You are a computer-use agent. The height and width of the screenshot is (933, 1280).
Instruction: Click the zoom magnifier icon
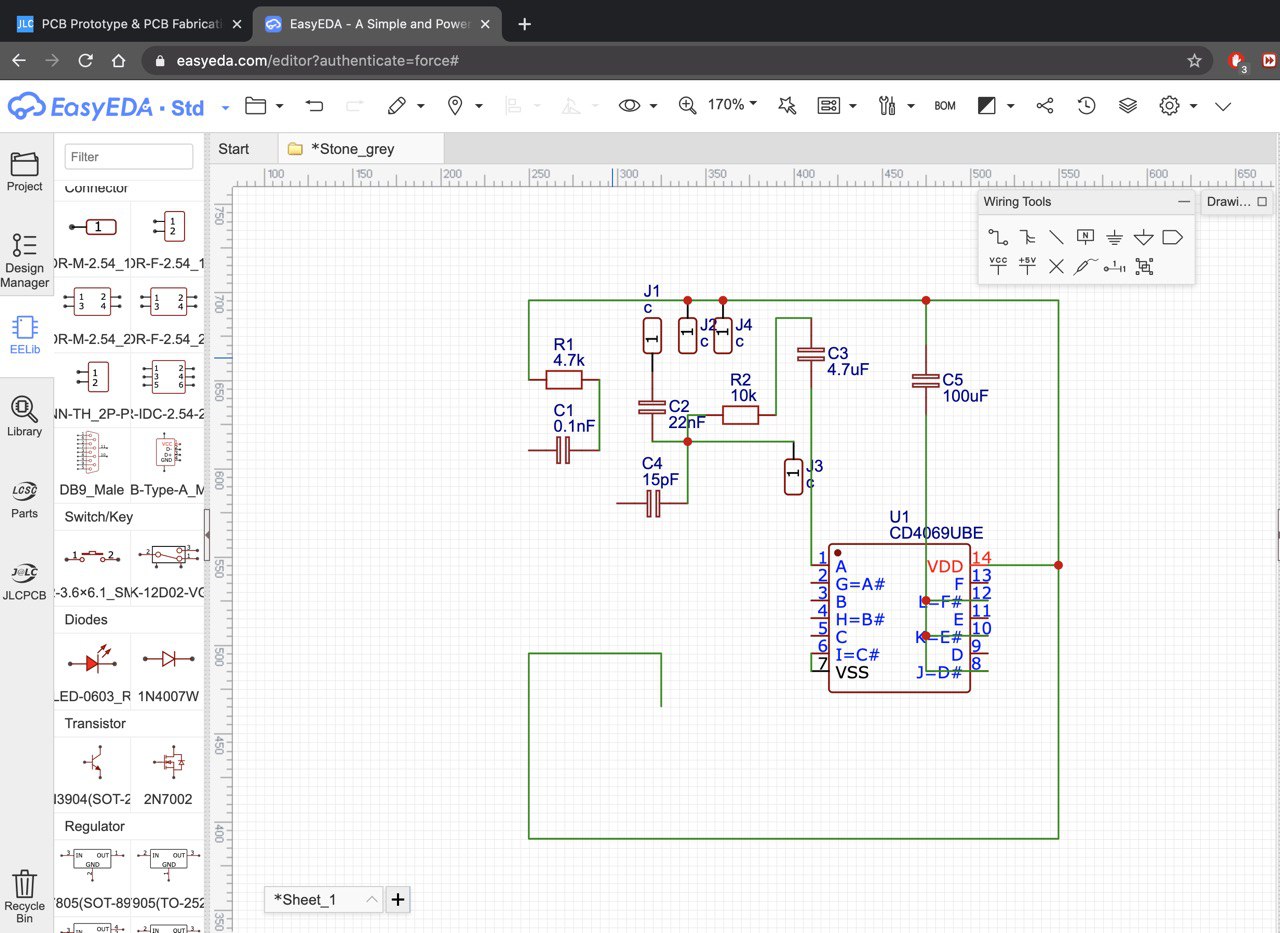tap(688, 106)
